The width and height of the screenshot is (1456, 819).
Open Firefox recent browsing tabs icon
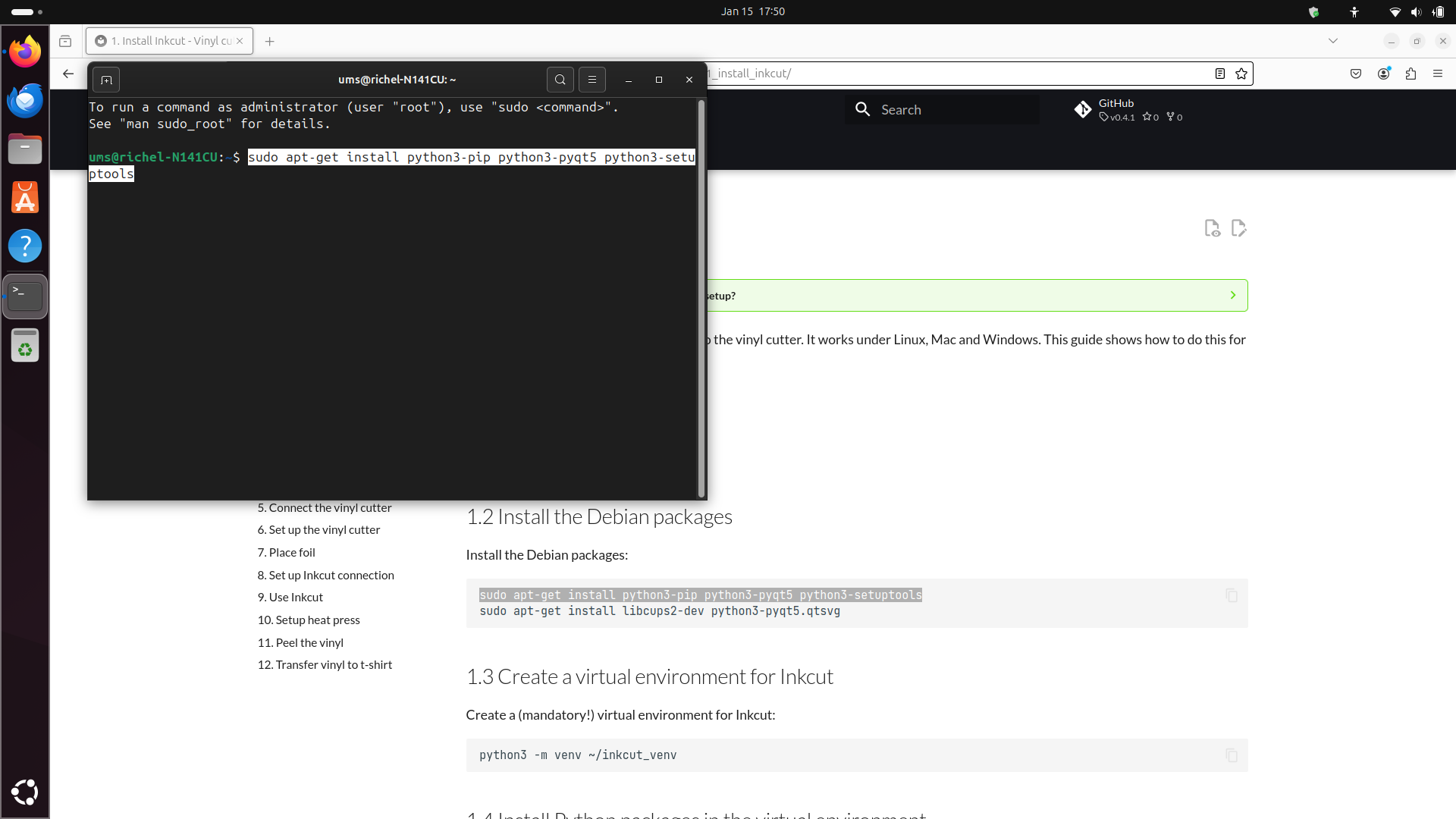[65, 41]
